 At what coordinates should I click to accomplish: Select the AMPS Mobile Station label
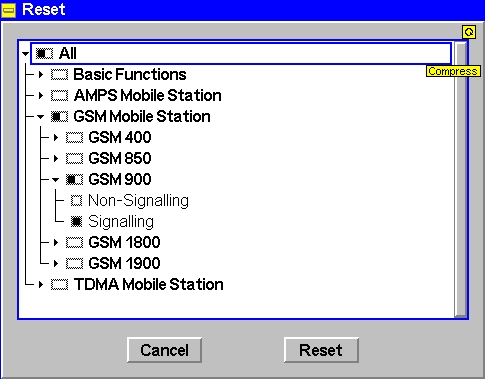[148, 95]
